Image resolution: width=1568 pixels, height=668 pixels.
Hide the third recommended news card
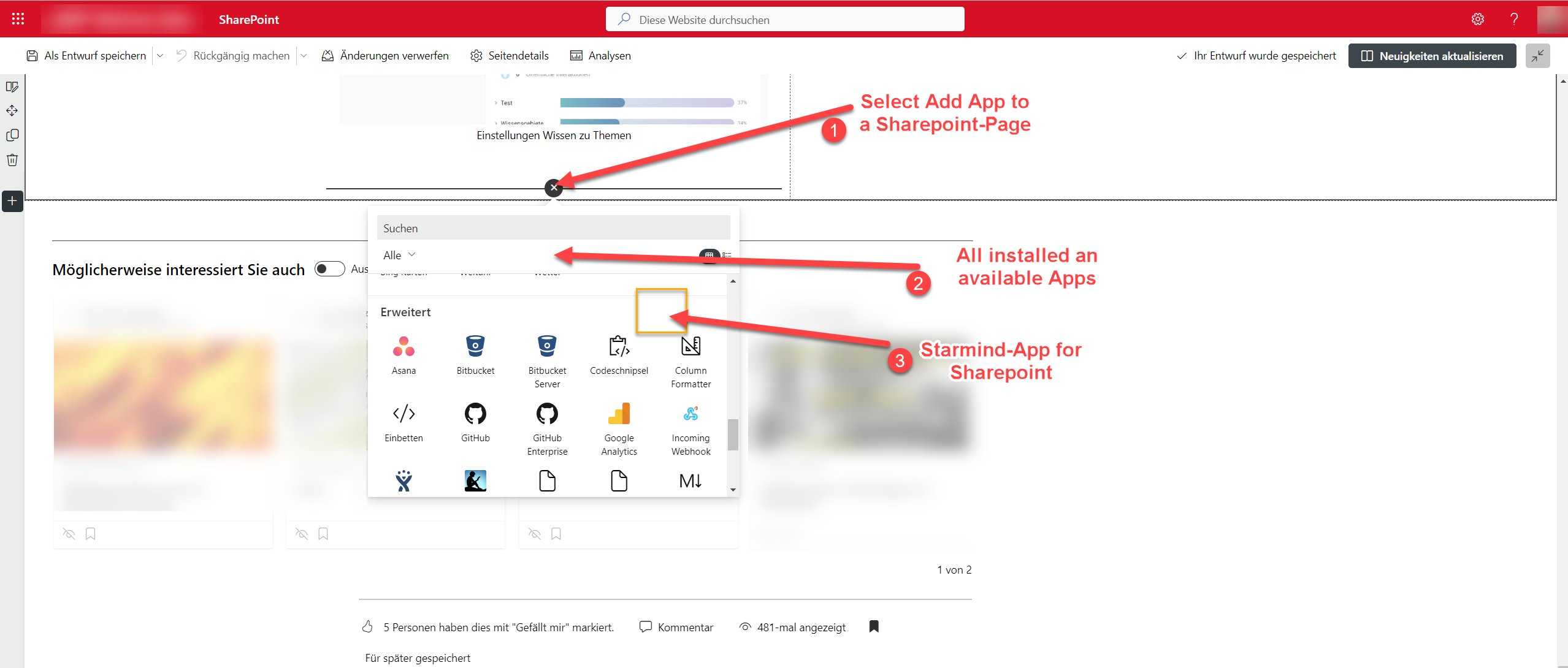pyautogui.click(x=535, y=534)
